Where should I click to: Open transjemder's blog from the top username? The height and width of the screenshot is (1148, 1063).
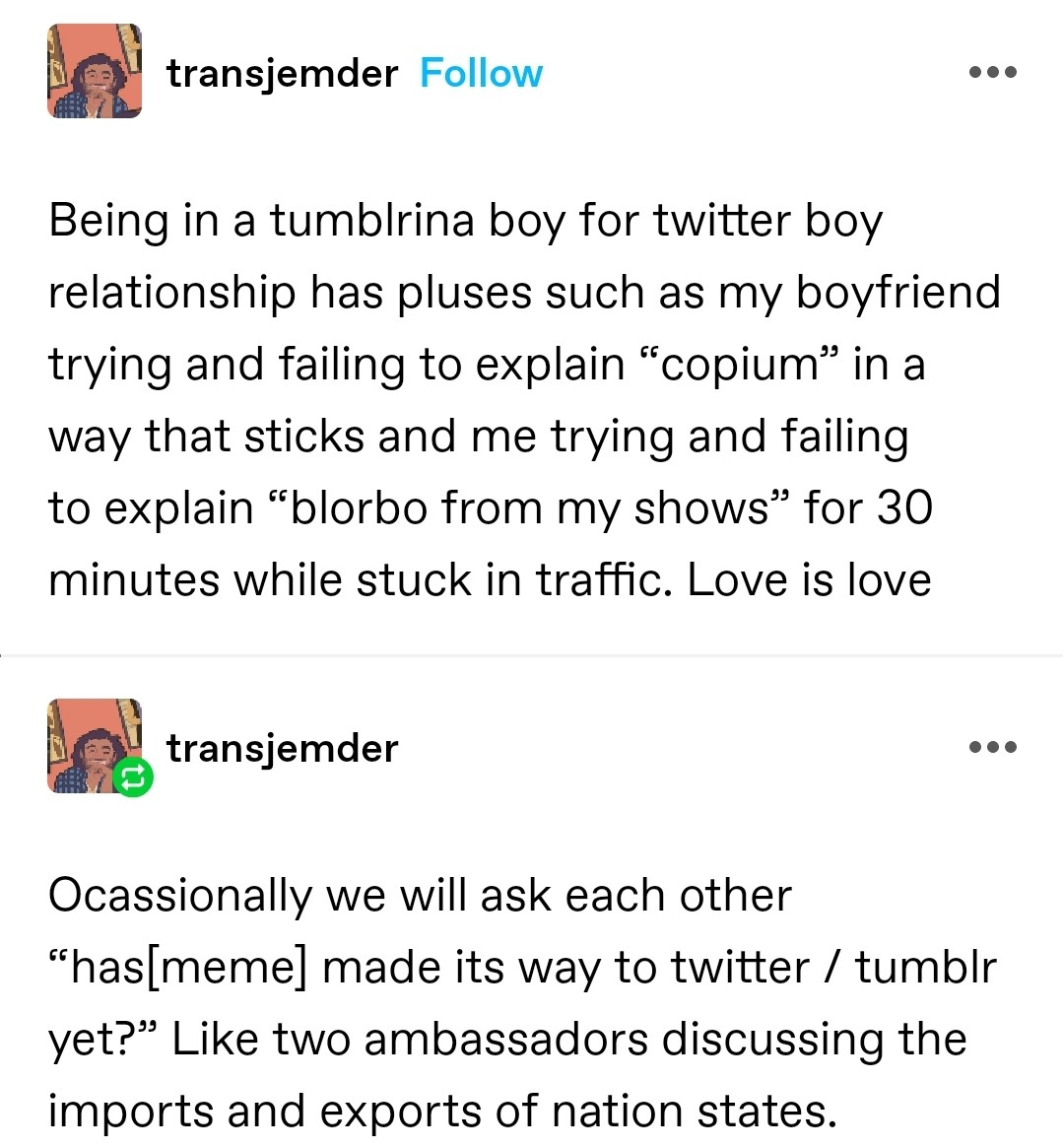(x=282, y=73)
